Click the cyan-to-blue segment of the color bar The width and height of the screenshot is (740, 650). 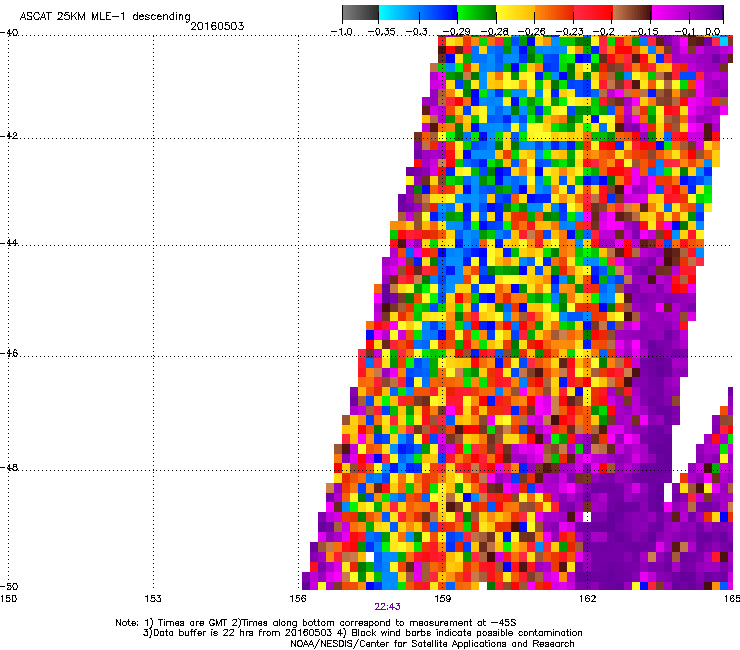coord(418,13)
